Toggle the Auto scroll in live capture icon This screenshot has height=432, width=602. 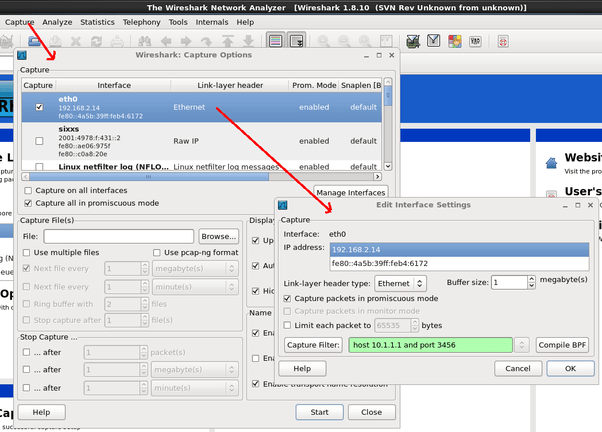[297, 41]
